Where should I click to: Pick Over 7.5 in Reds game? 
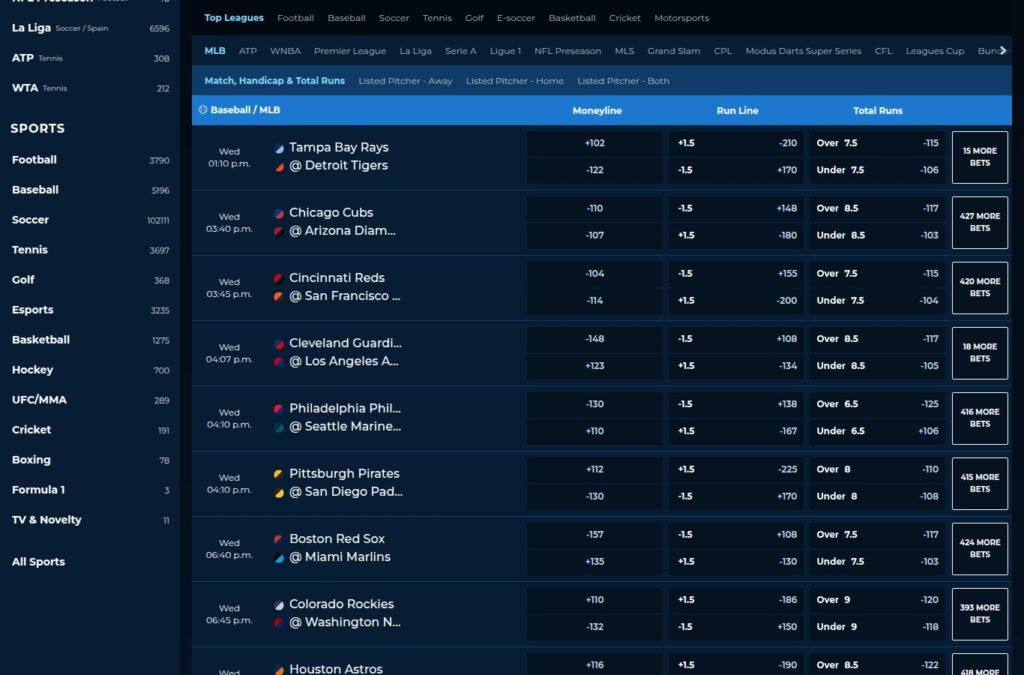[877, 274]
